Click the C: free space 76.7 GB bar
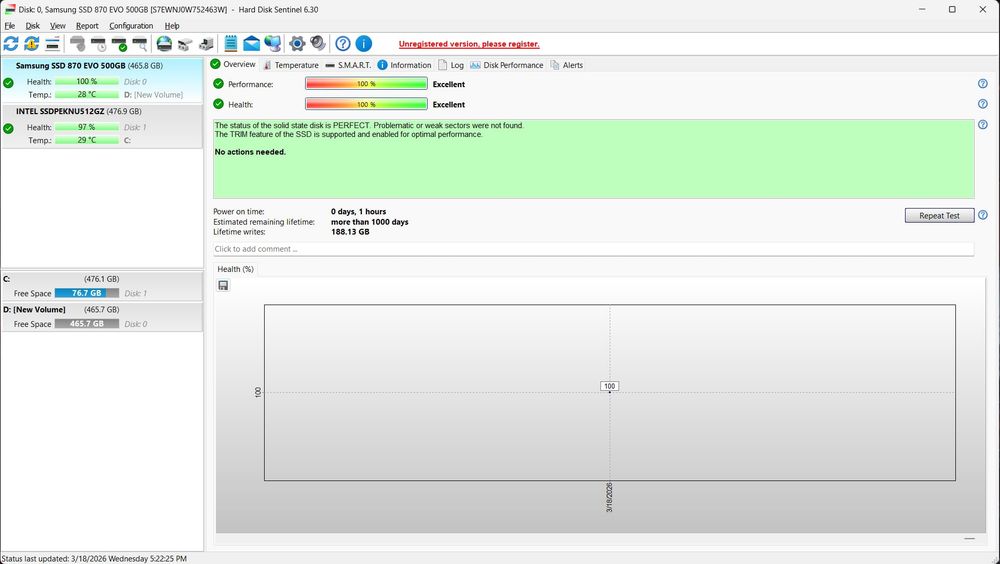The image size is (1000, 564). click(x=87, y=293)
